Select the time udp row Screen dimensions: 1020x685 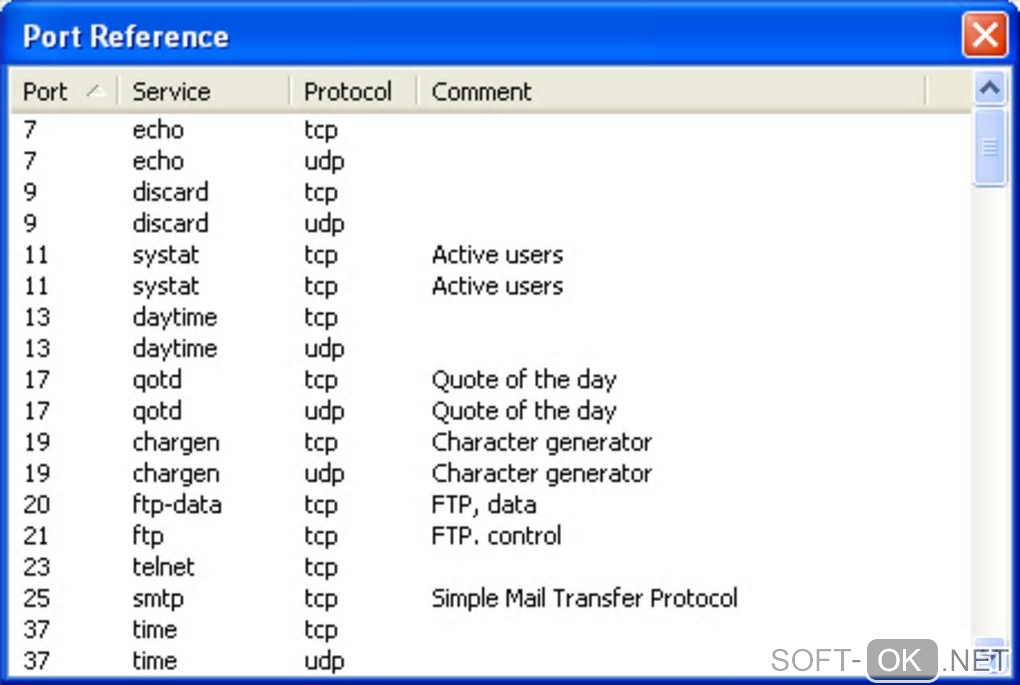click(154, 661)
